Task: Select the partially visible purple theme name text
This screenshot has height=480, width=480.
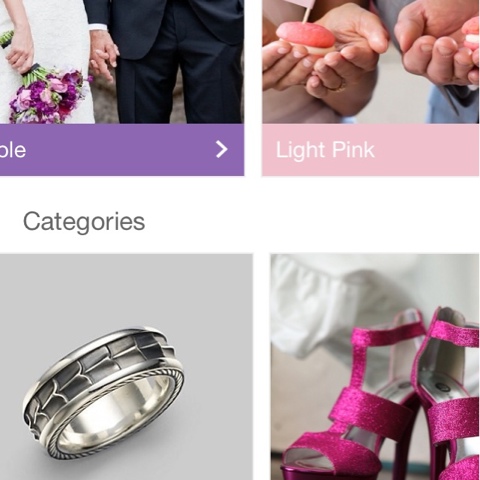Action: pos(13,150)
